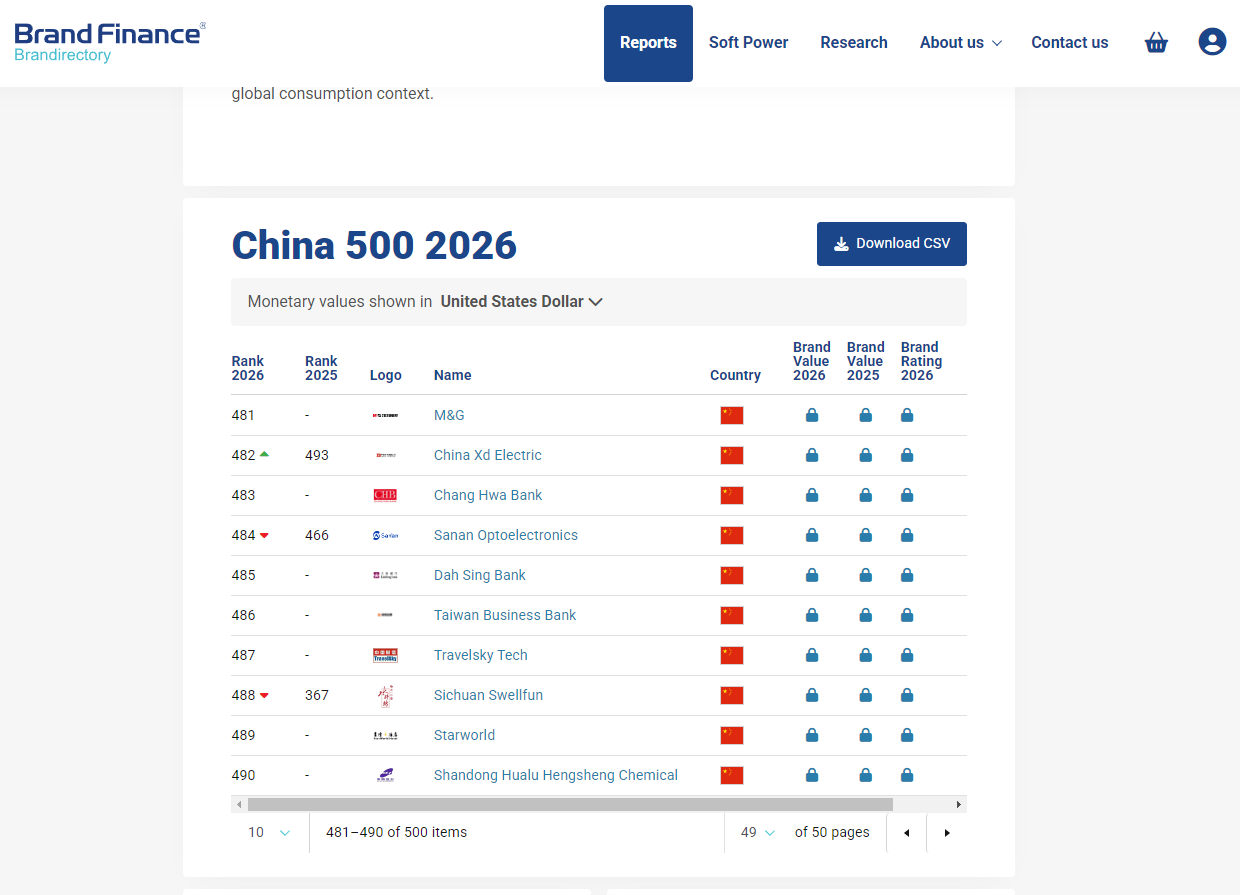Viewport: 1240px width, 895px height.
Task: Click Brand Value 2026 lock for Sanan Optoelectronics
Action: click(812, 535)
